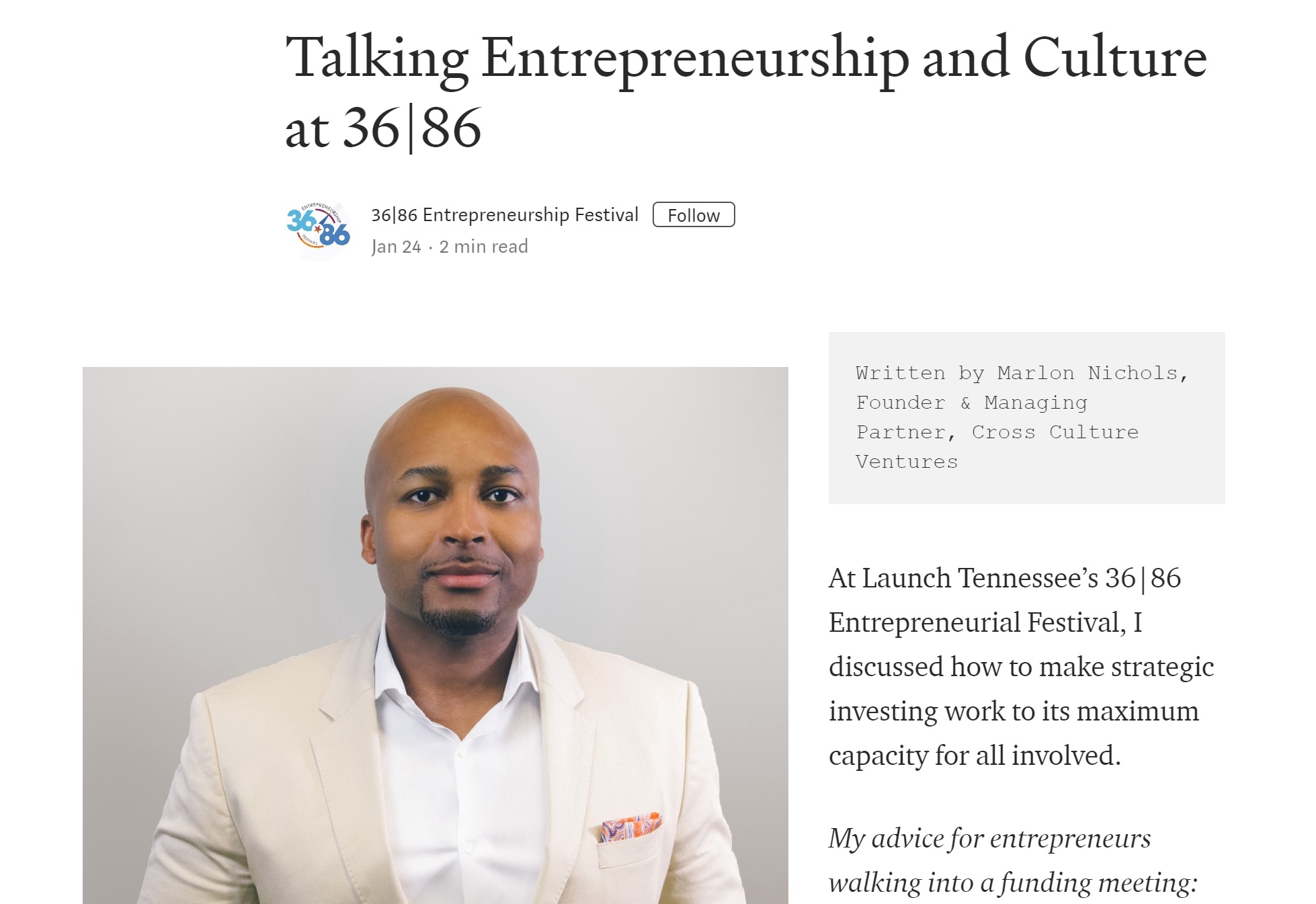
Task: Click the "Founder & Managing" line
Action: [x=971, y=403]
